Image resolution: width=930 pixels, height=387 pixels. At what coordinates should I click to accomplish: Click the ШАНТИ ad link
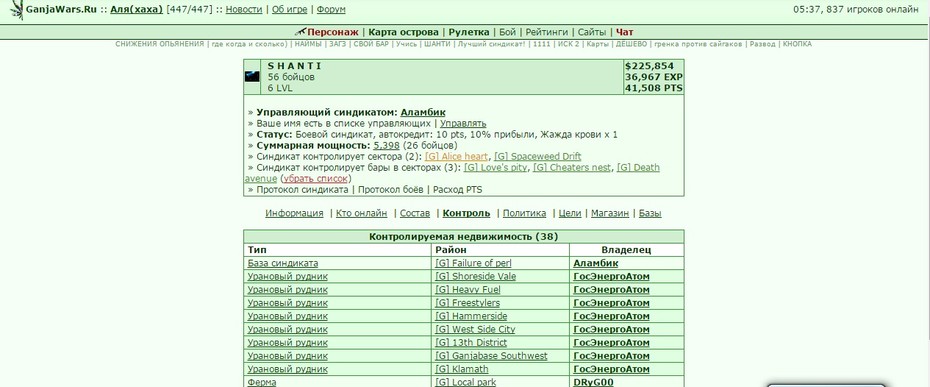tap(436, 44)
